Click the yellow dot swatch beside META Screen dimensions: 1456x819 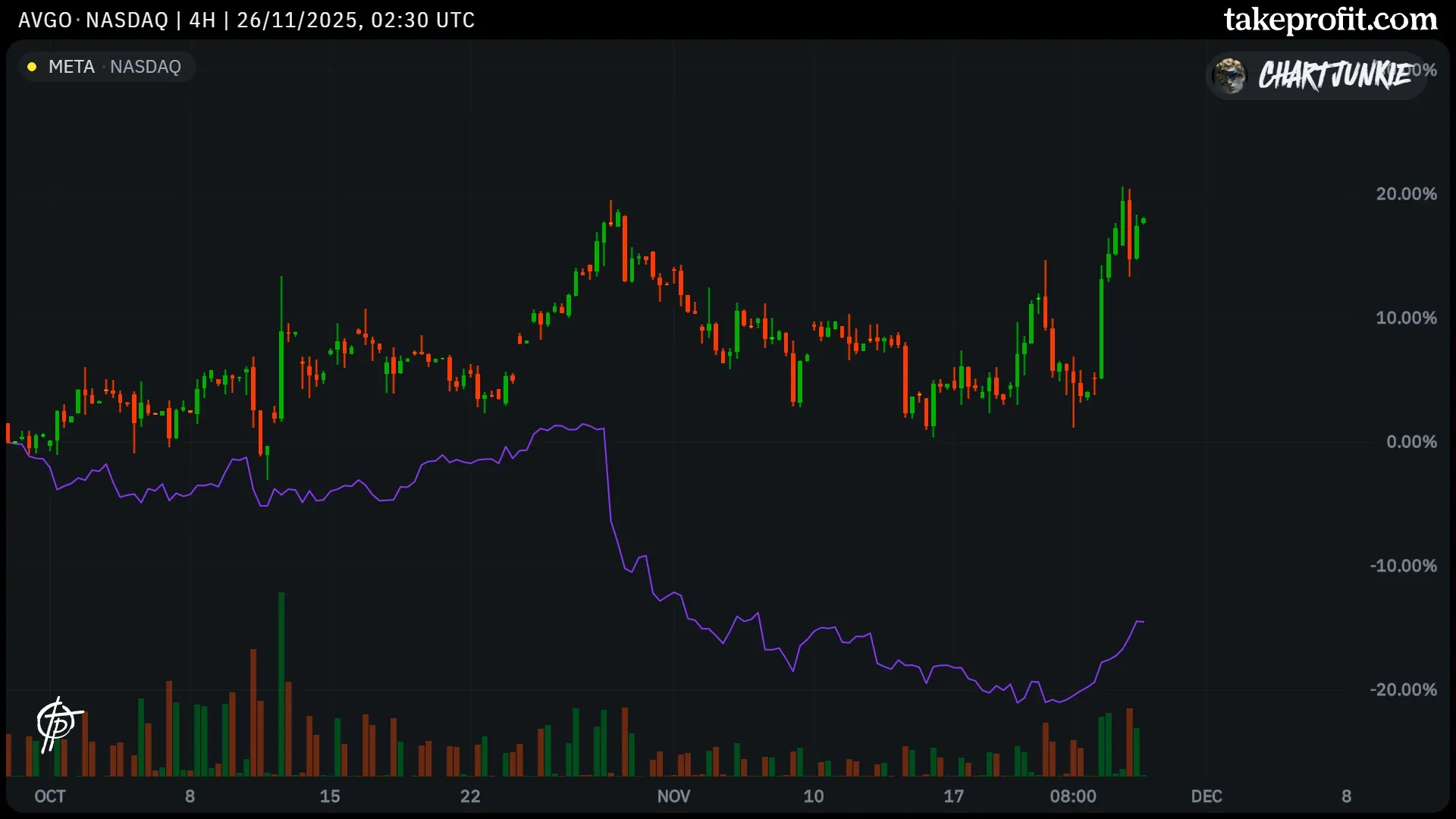pos(32,67)
